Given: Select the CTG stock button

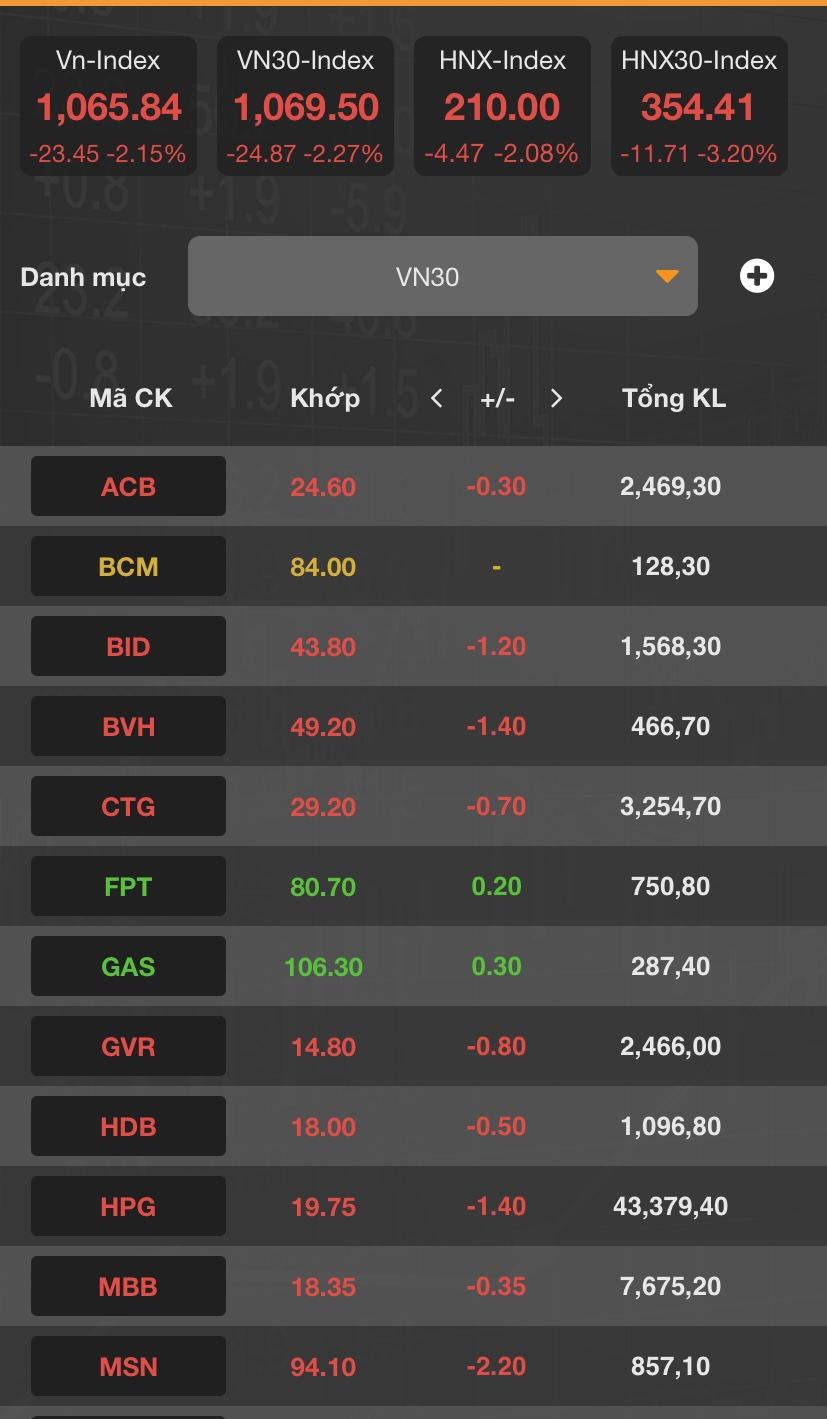Looking at the screenshot, I should [128, 807].
